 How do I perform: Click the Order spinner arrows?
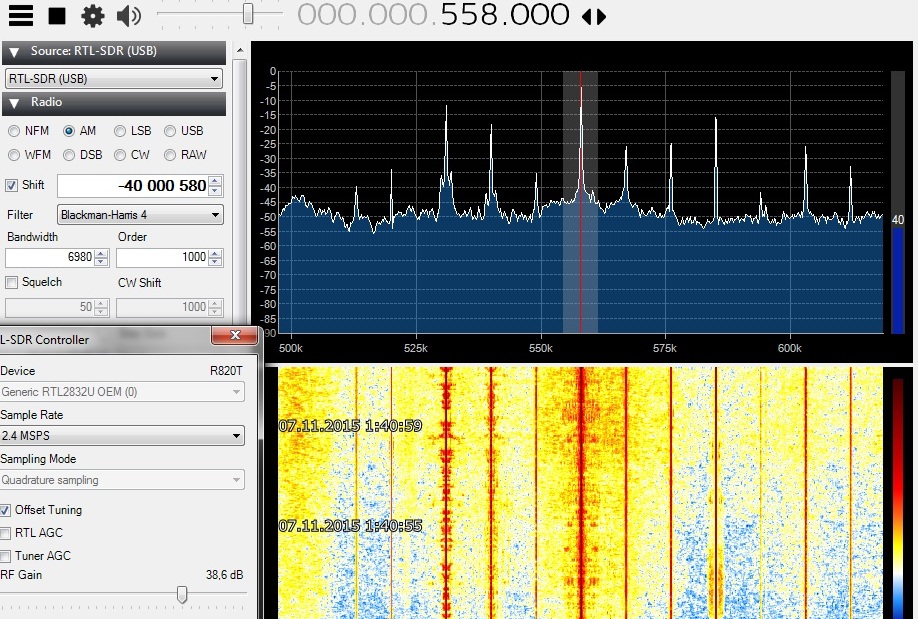pyautogui.click(x=215, y=257)
